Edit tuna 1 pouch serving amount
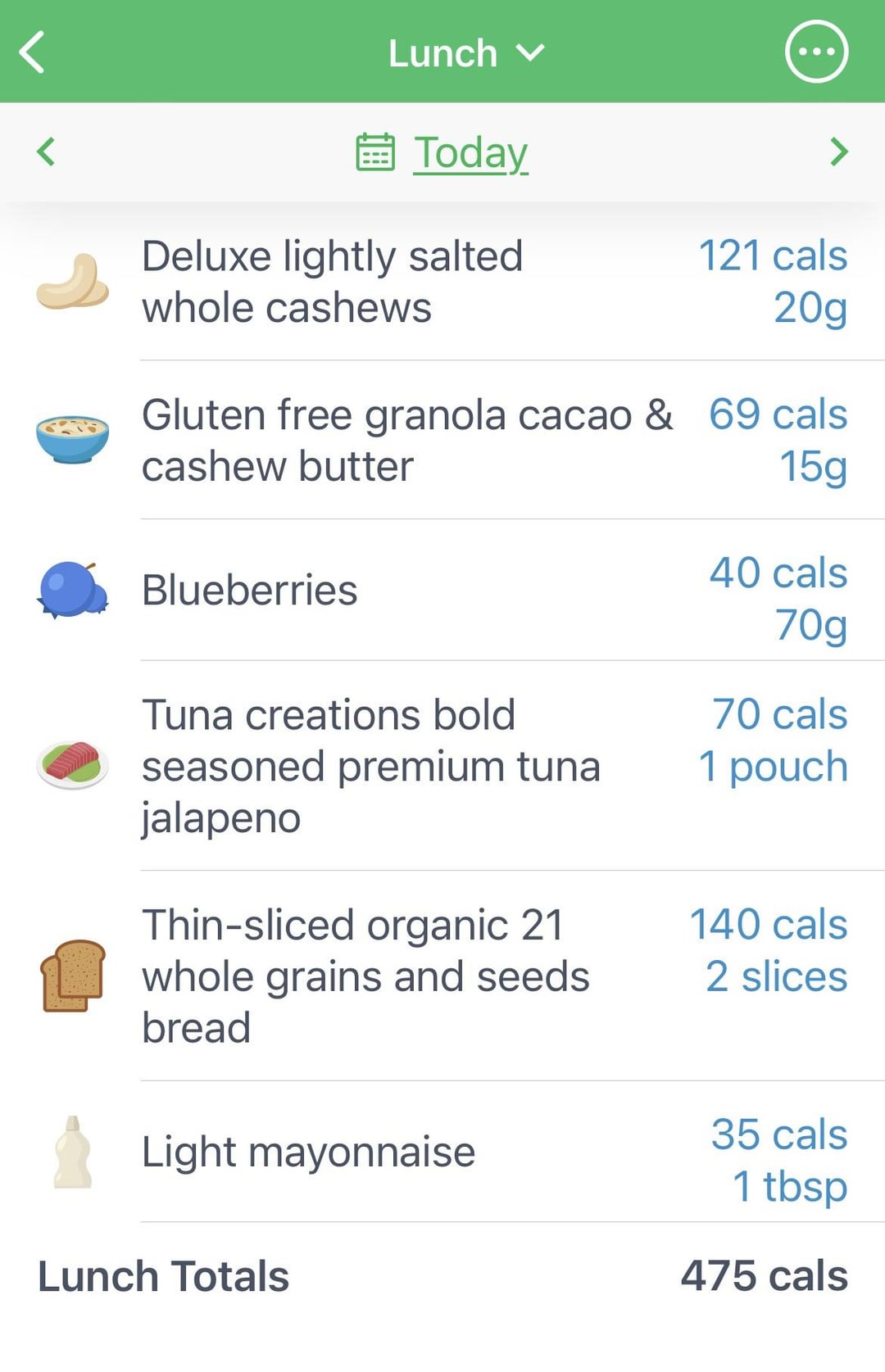This screenshot has width=885, height=1372. [x=773, y=767]
